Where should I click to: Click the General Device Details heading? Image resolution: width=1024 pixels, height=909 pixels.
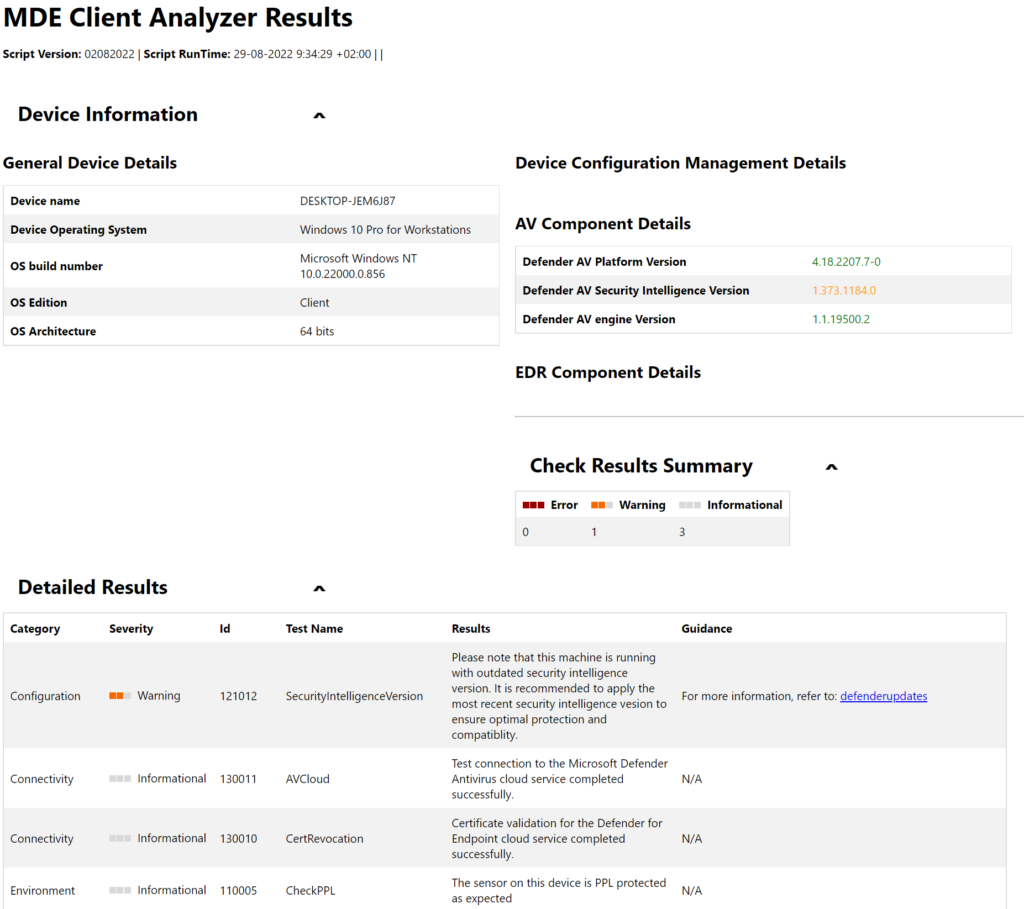tap(90, 163)
